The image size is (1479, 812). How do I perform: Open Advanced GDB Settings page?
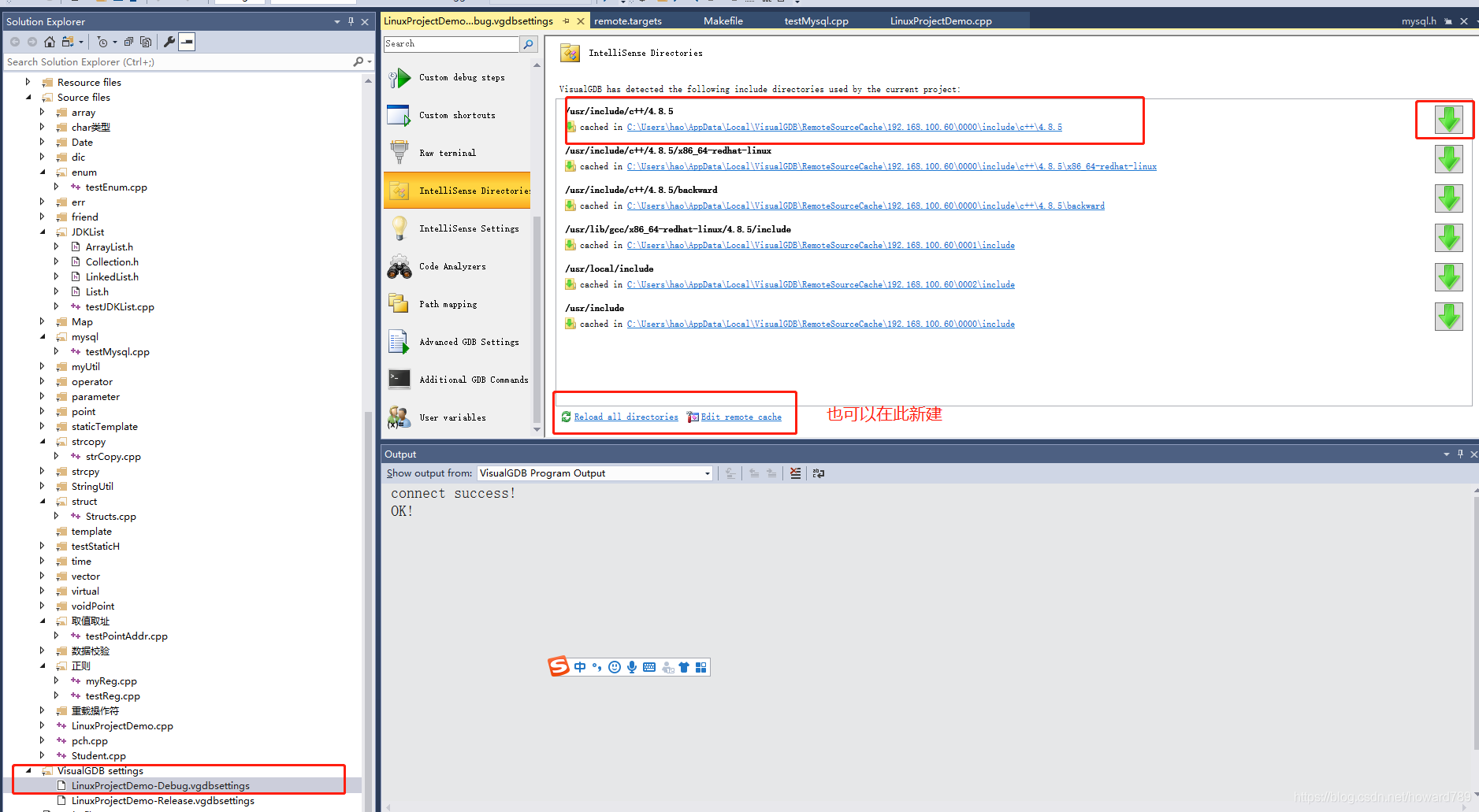[x=457, y=342]
